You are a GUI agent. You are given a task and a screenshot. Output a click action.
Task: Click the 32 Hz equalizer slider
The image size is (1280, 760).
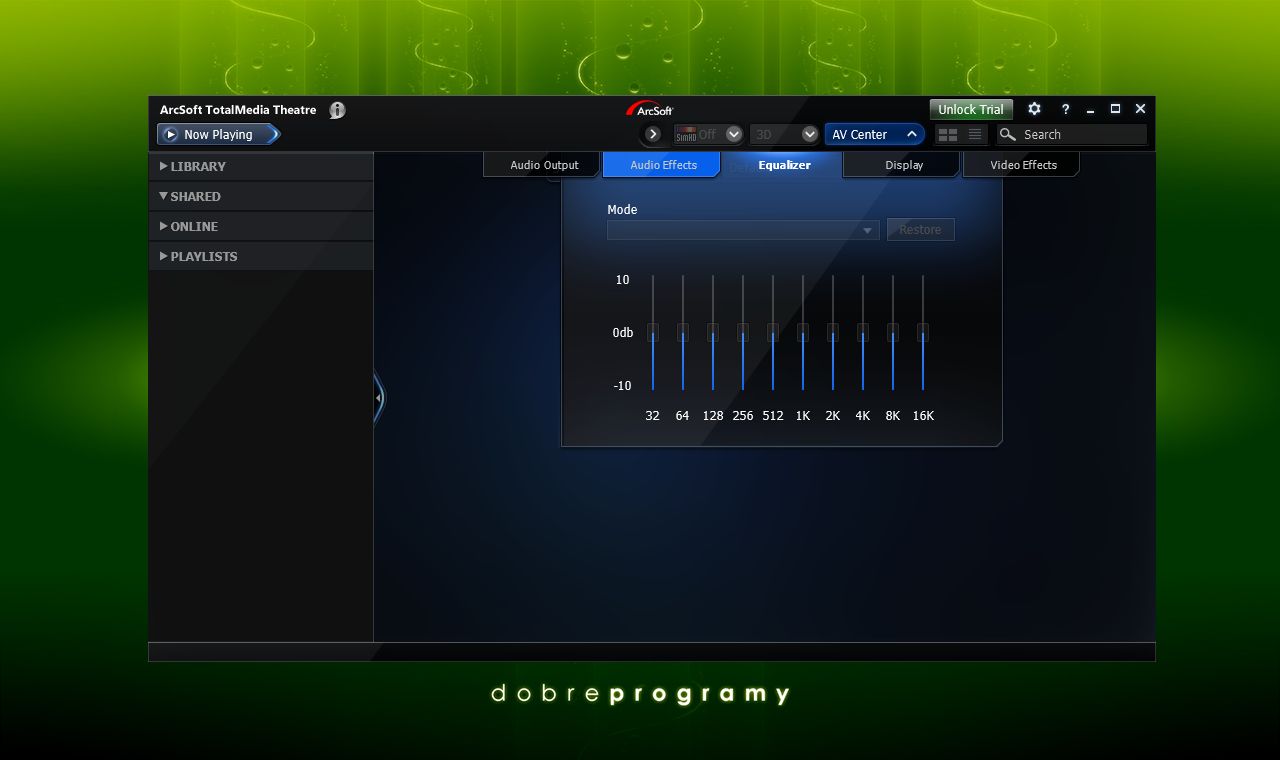[x=653, y=332]
